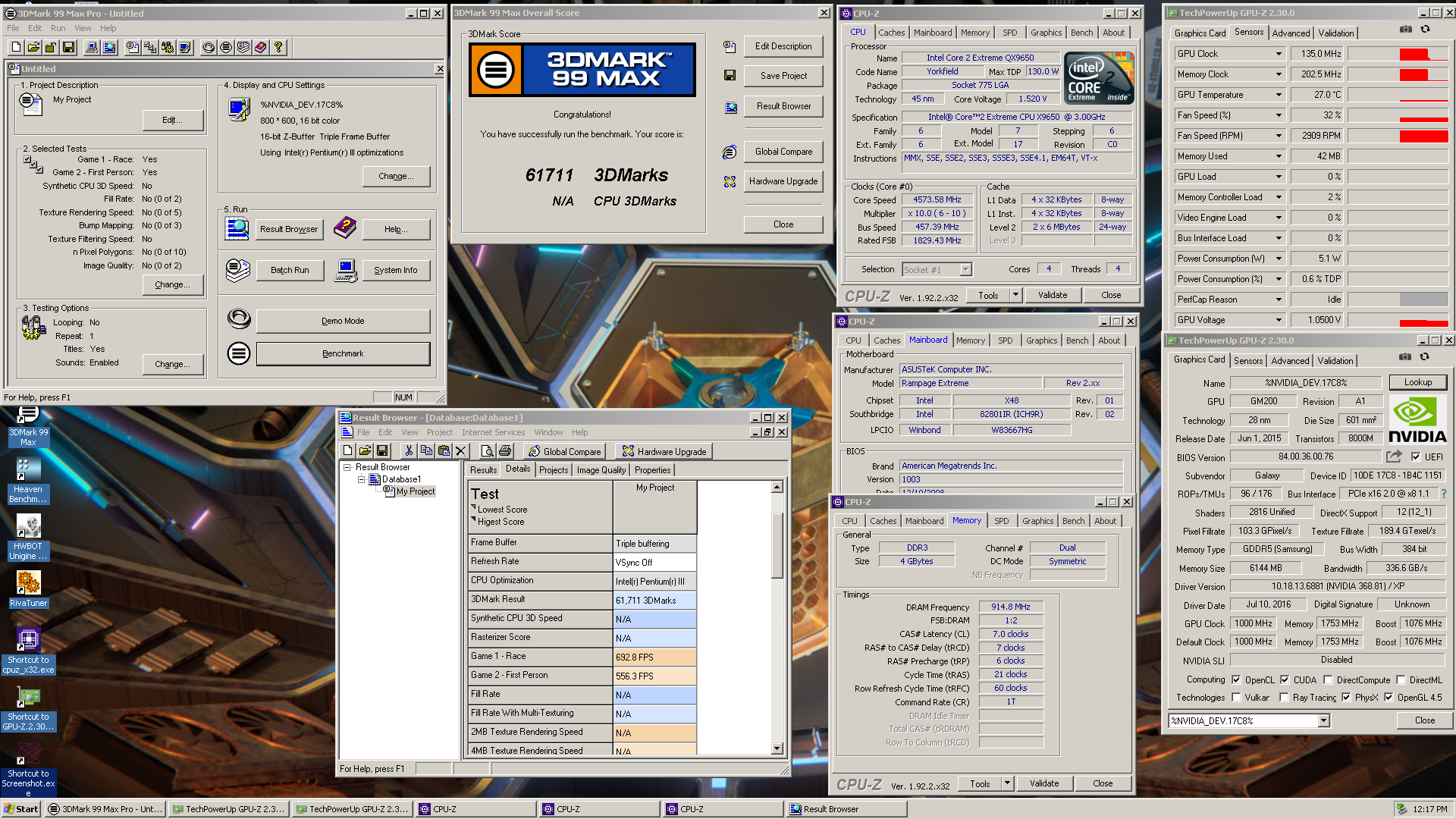Open GPU Clock sensor dropdown
Viewport: 1456px width, 819px height.
tap(1279, 54)
